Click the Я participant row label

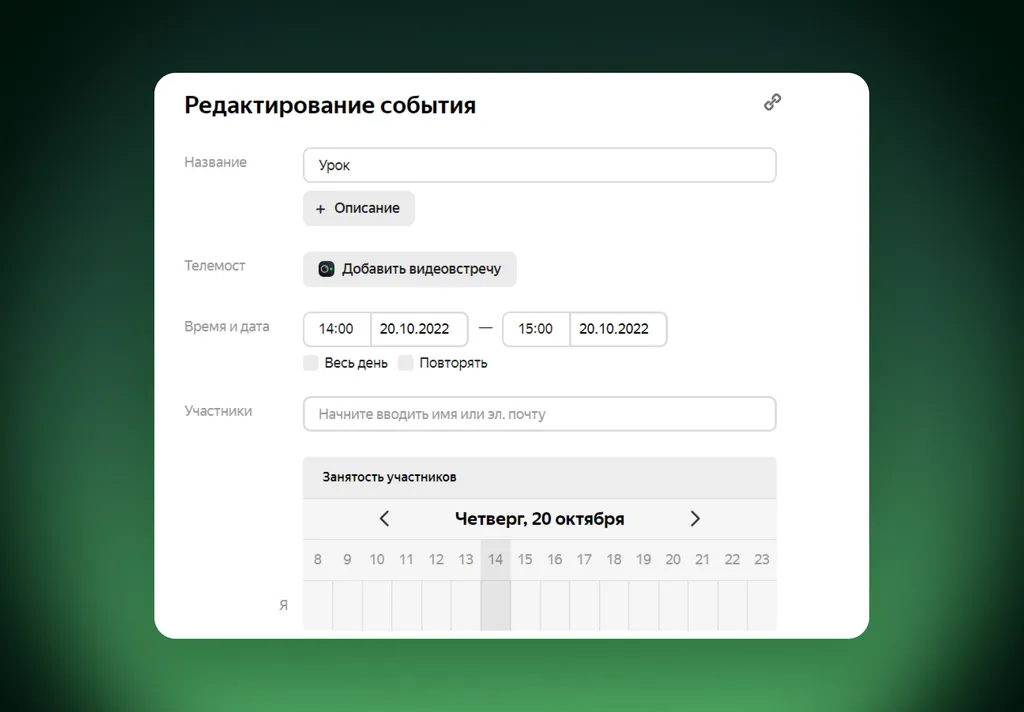pos(283,606)
